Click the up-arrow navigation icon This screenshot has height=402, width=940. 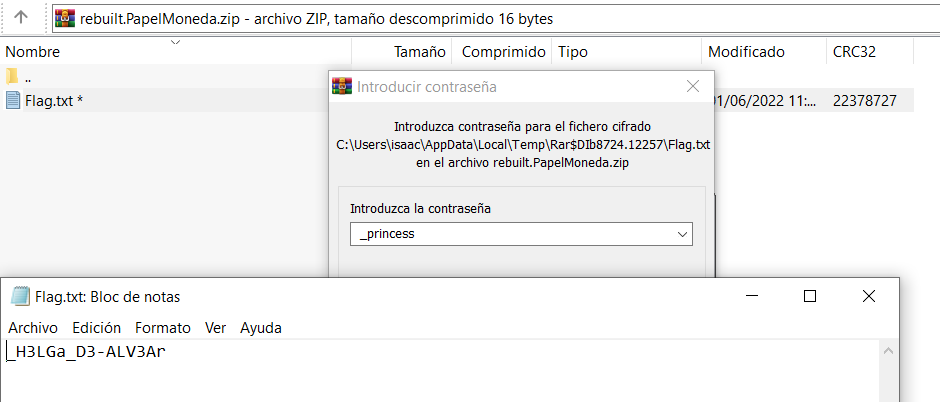pos(20,17)
